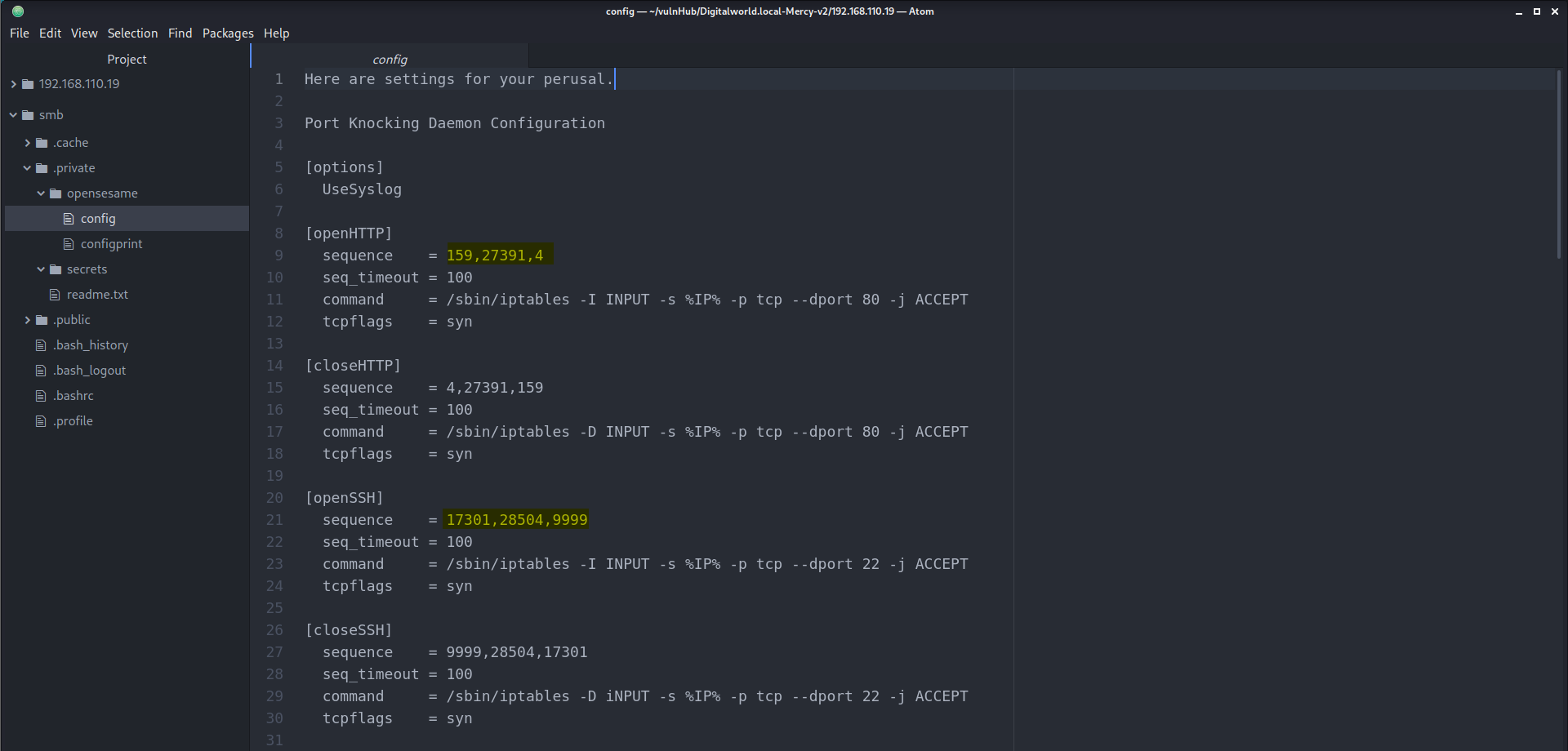Collapse the .private folder chevron

click(x=27, y=168)
